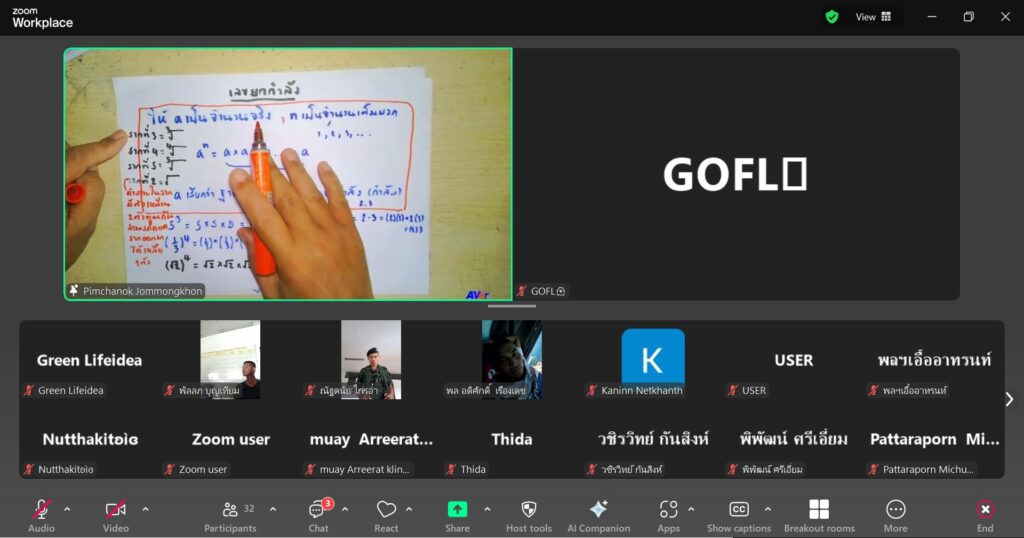Click muted mic icon beside GOFL name

(521, 291)
